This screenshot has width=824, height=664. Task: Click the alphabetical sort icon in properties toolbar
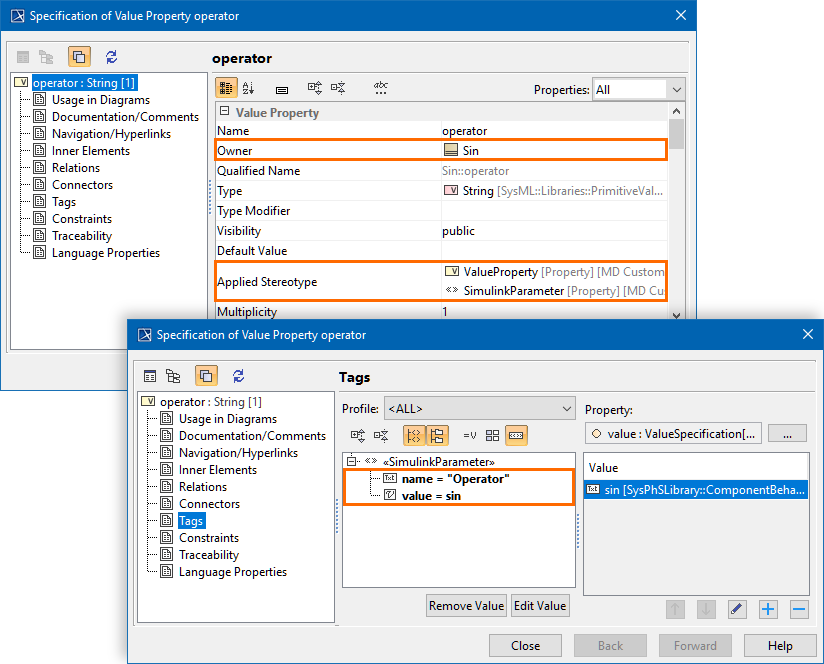click(249, 89)
